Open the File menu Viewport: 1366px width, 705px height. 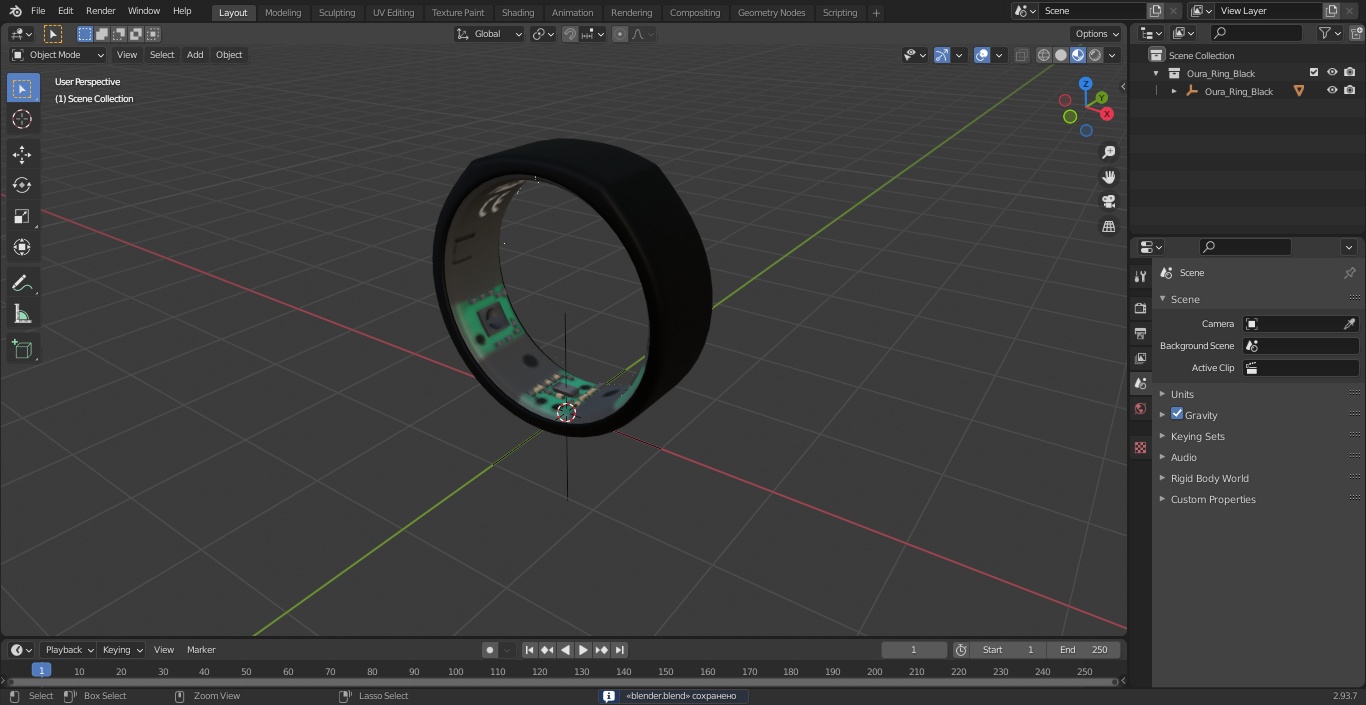38,11
